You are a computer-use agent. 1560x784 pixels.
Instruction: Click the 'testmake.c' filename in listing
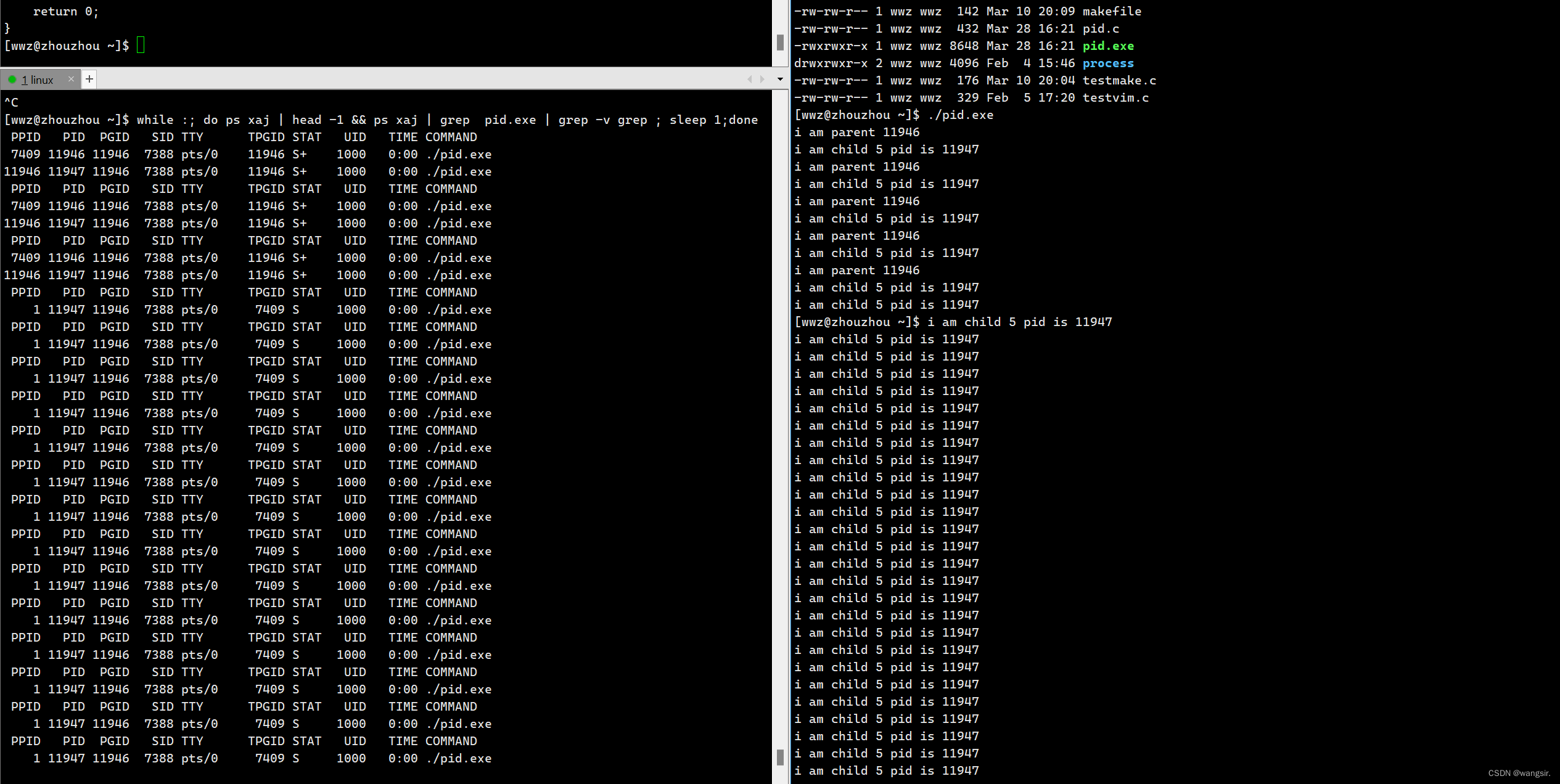point(1119,81)
